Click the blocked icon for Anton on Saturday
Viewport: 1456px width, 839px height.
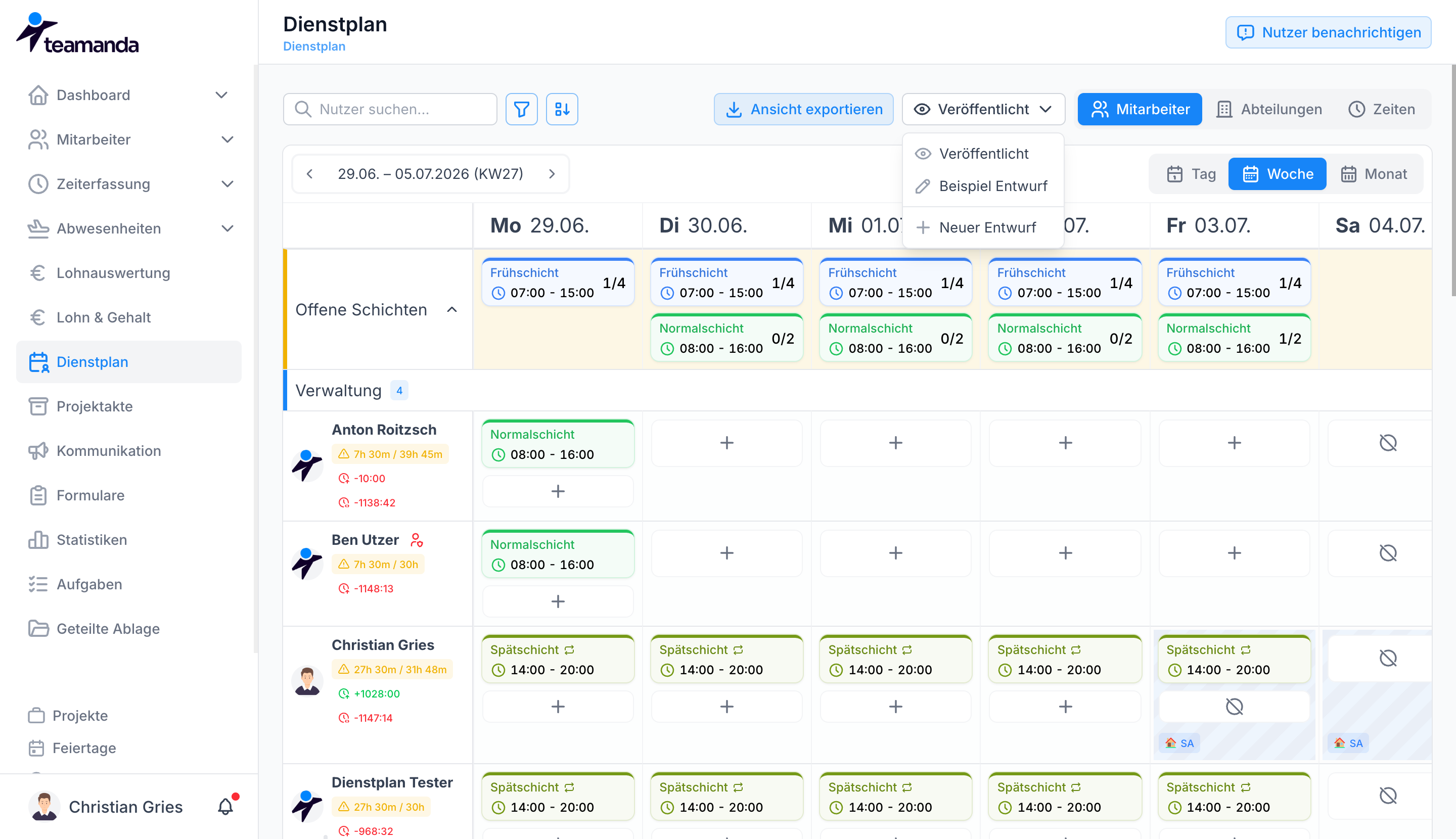1387,443
